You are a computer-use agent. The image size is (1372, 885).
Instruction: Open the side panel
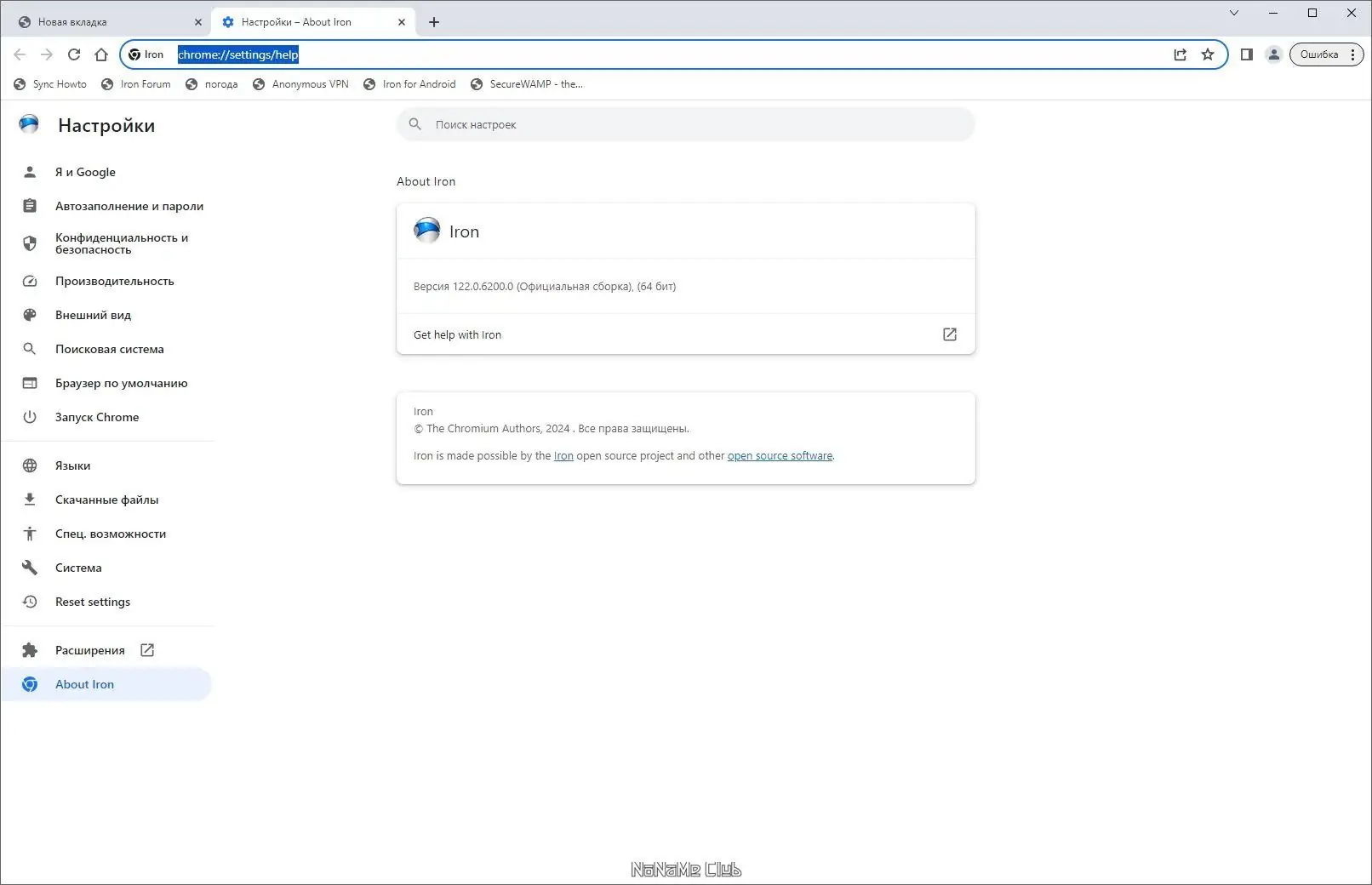1247,54
